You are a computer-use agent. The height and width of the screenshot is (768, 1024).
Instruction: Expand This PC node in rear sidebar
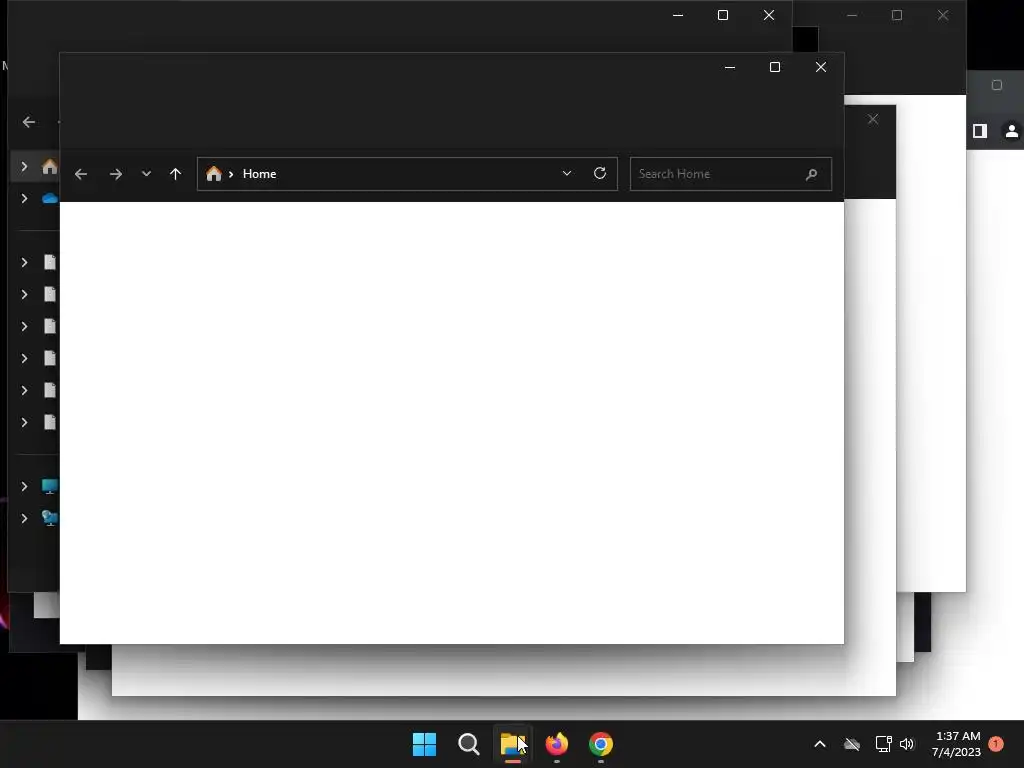pos(24,487)
